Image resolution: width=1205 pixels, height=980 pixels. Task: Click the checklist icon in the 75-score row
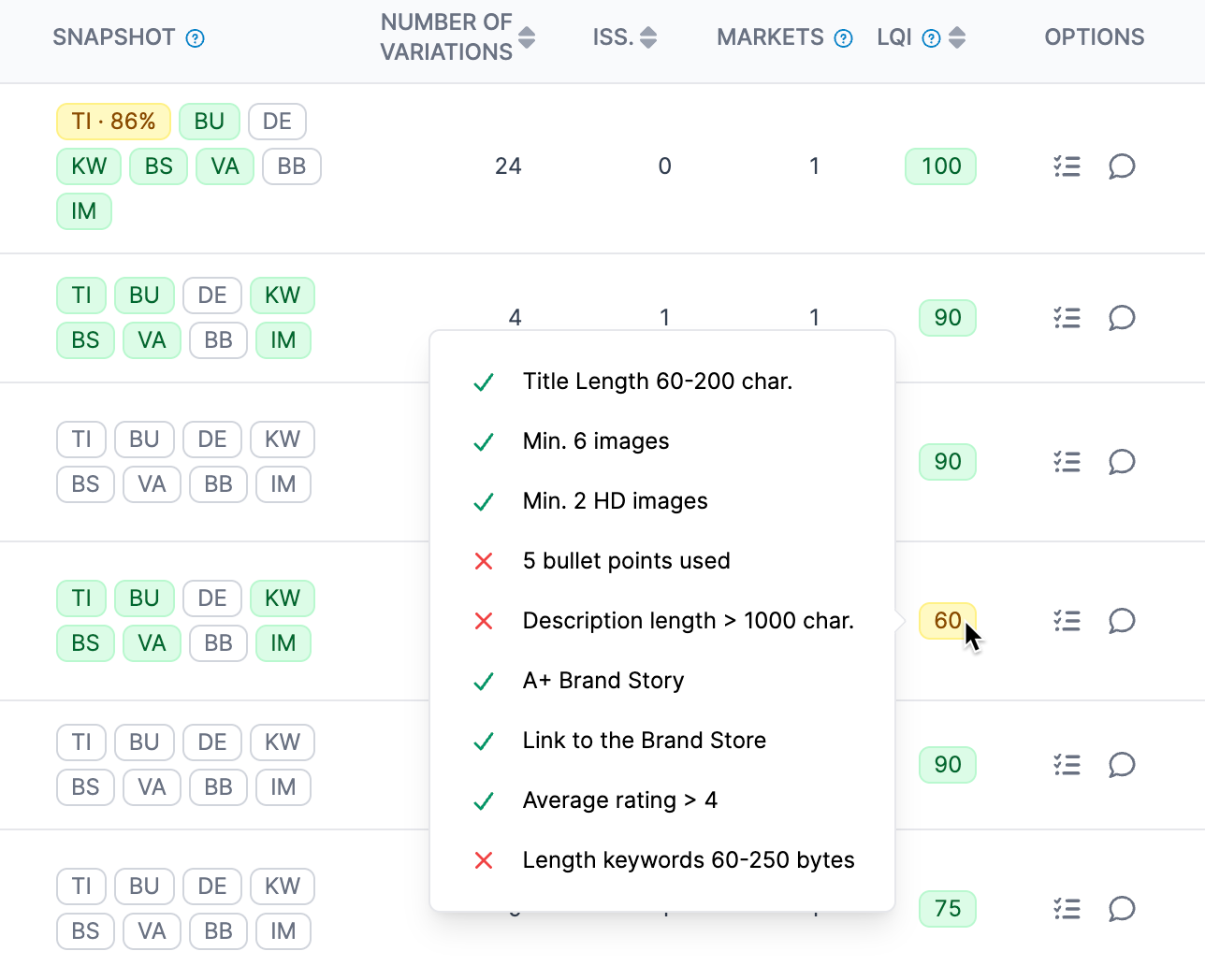1067,908
